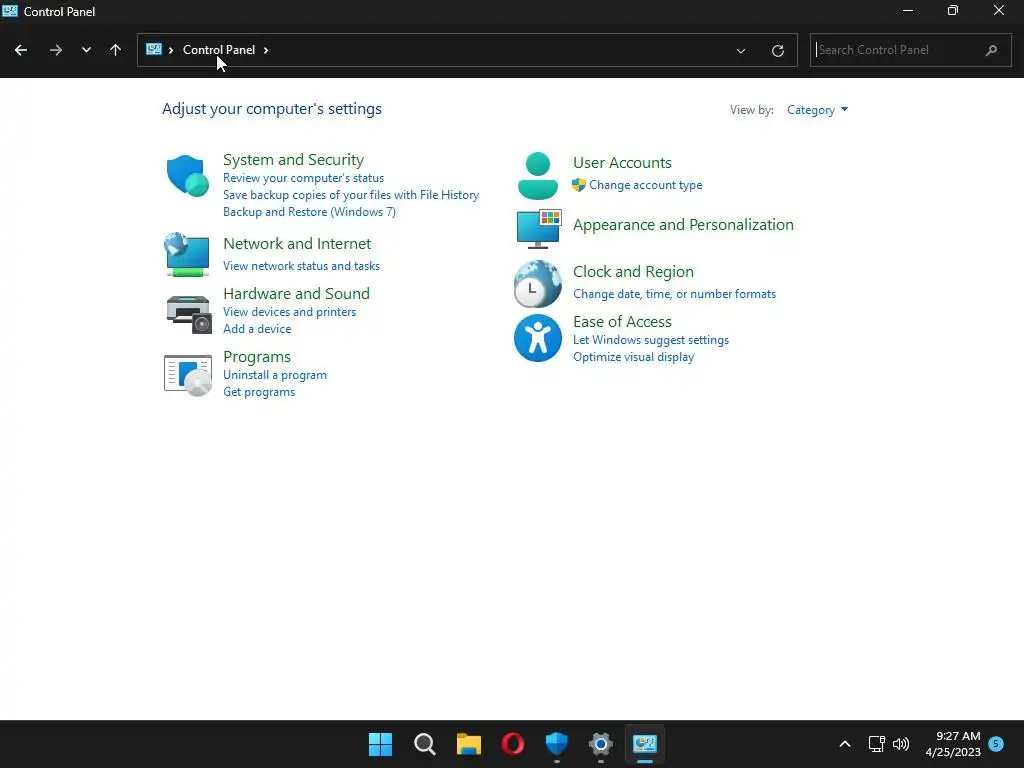Open Clock and Region category
The height and width of the screenshot is (768, 1024).
tap(633, 272)
